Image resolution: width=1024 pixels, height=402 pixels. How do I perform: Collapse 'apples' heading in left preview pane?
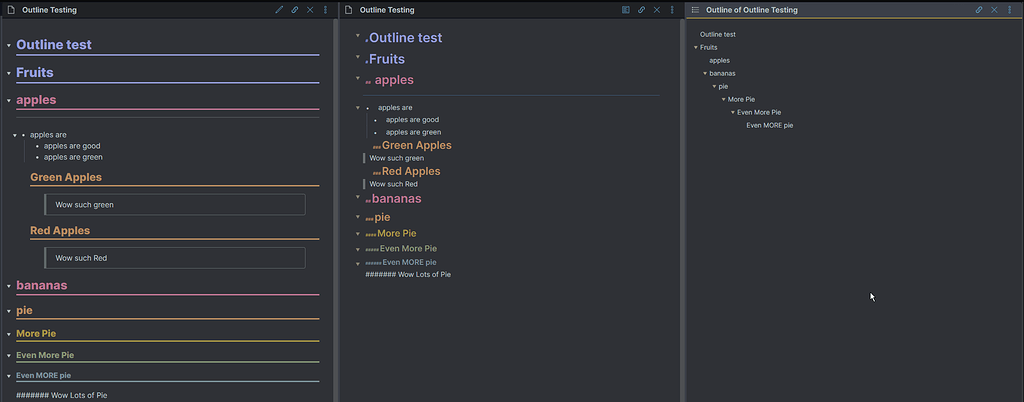pyautogui.click(x=8, y=100)
